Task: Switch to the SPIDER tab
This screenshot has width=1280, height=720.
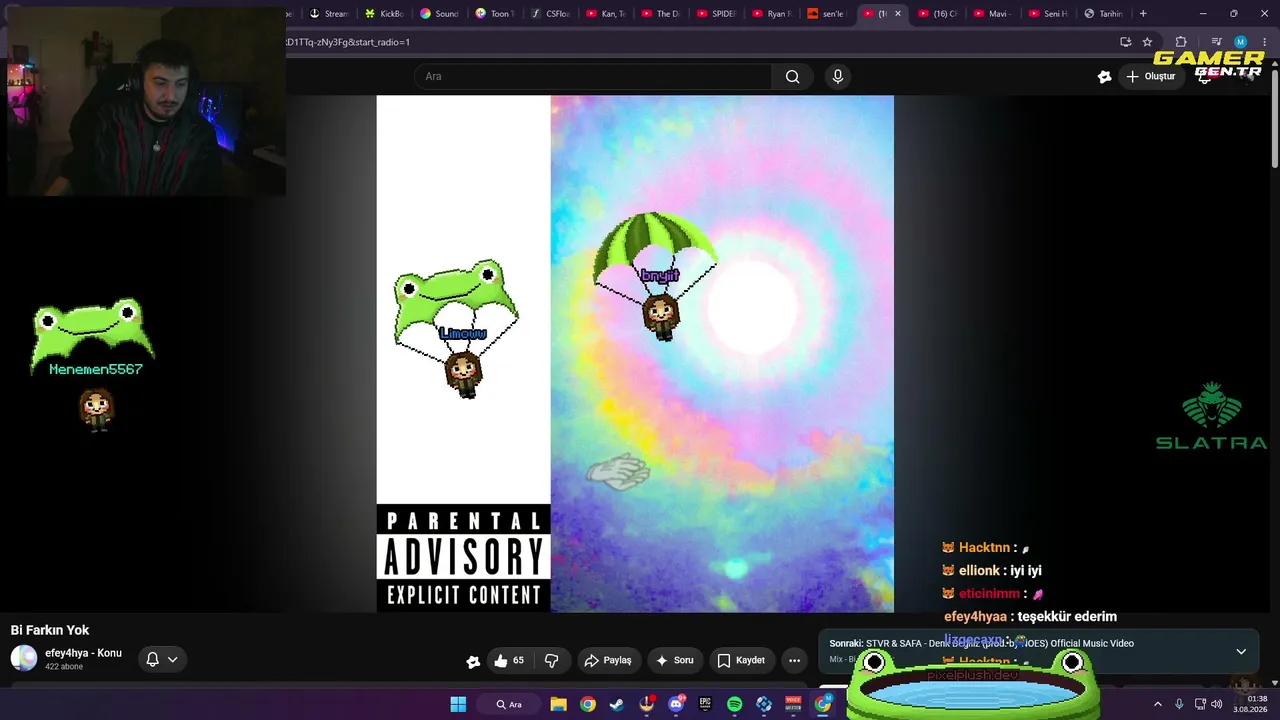Action: tap(716, 14)
